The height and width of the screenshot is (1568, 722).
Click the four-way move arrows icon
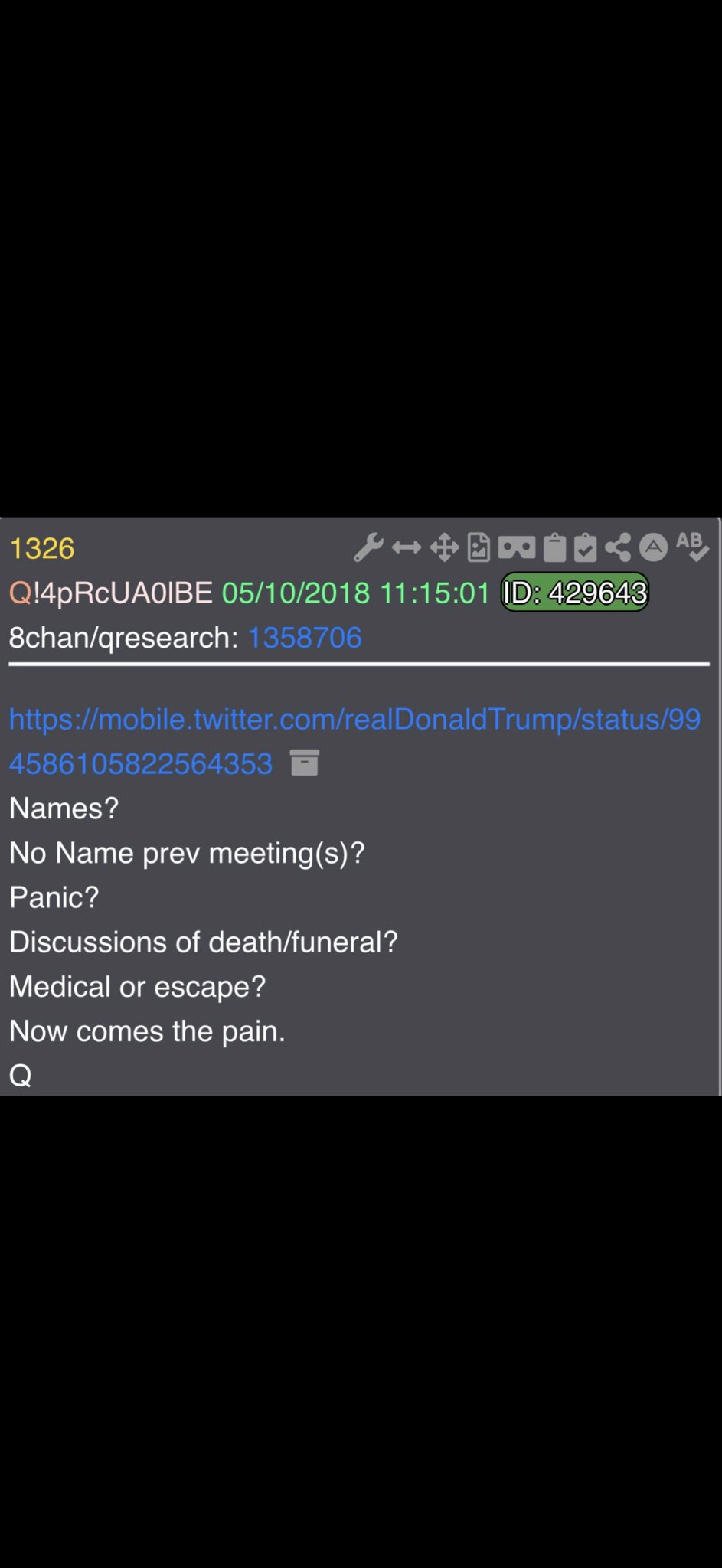444,547
